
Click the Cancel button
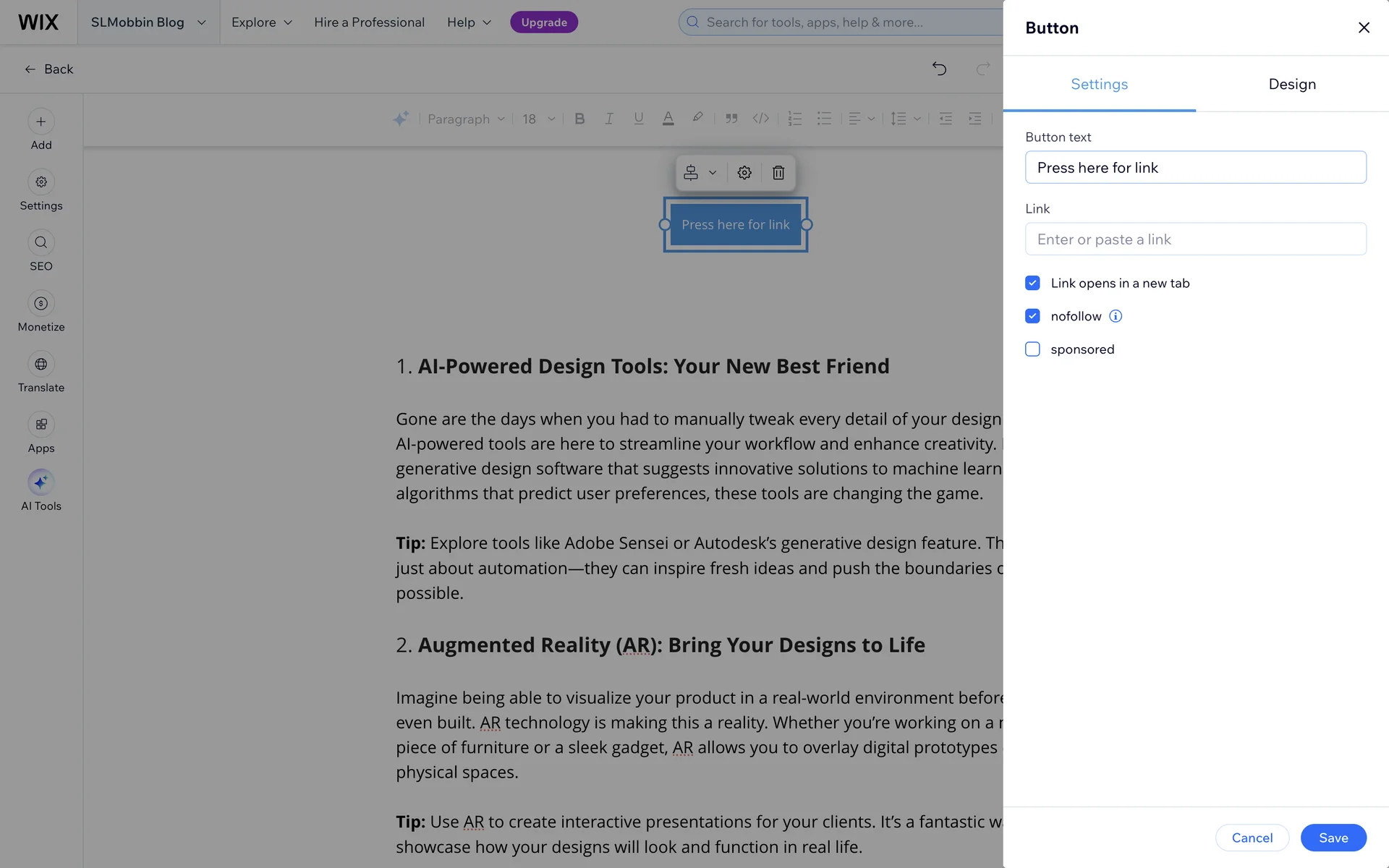[1252, 838]
